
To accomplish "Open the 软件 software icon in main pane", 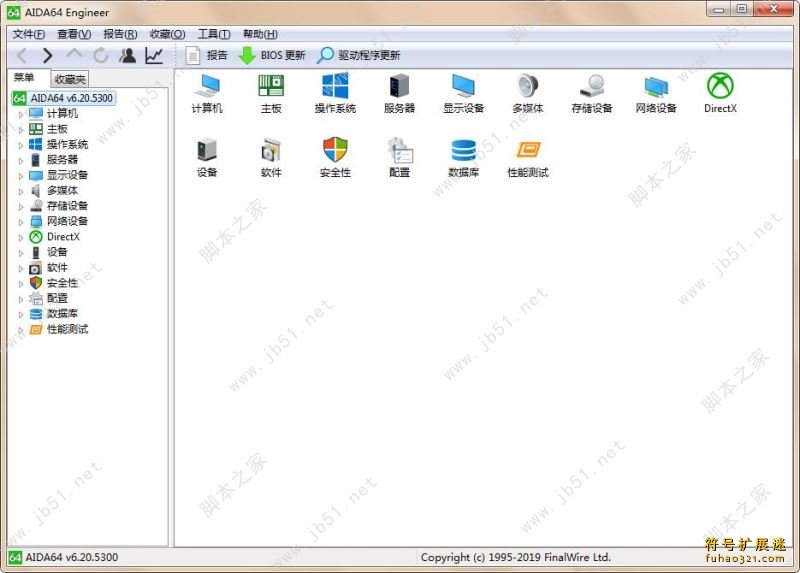I will pyautogui.click(x=271, y=158).
